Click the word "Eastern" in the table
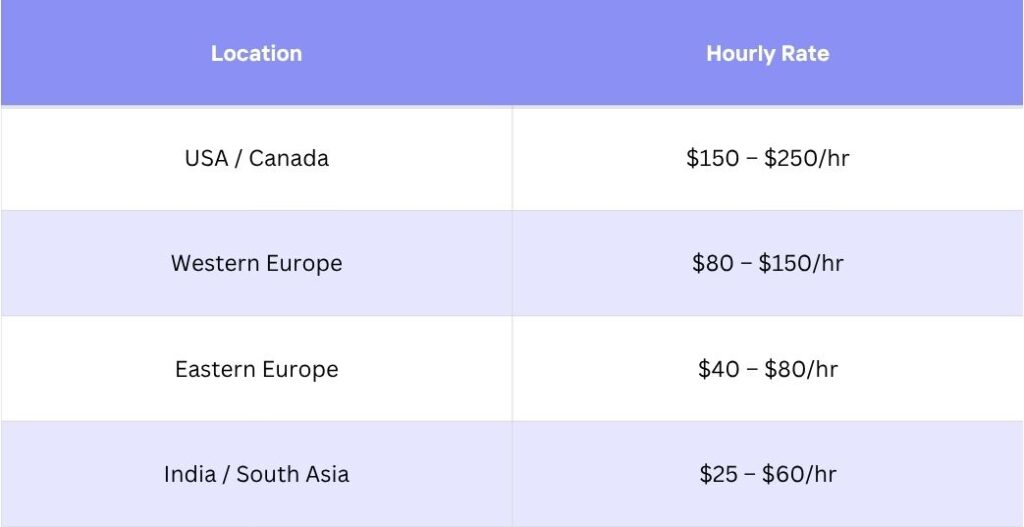1024x527 pixels. point(215,369)
